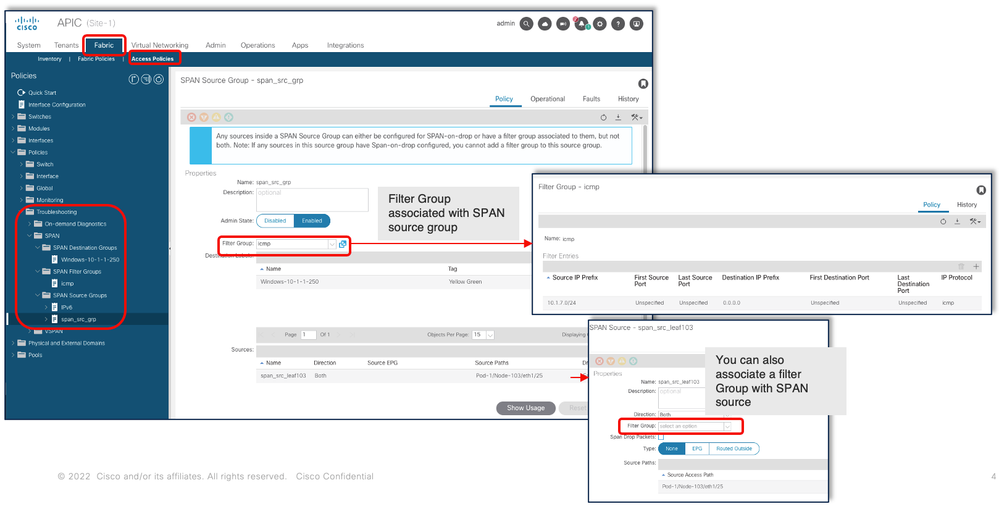Click the teal warning fault icon in SPAN Source Group
The image size is (999, 508).
(229, 117)
